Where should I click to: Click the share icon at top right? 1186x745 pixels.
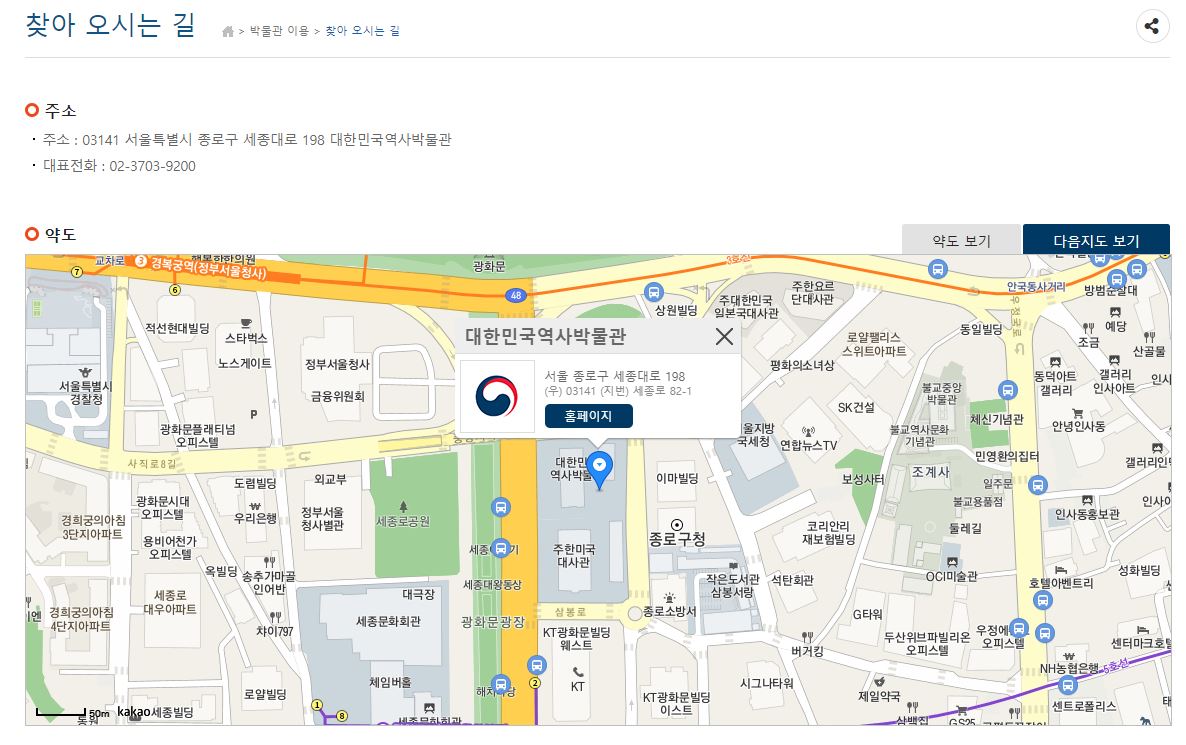(1151, 26)
